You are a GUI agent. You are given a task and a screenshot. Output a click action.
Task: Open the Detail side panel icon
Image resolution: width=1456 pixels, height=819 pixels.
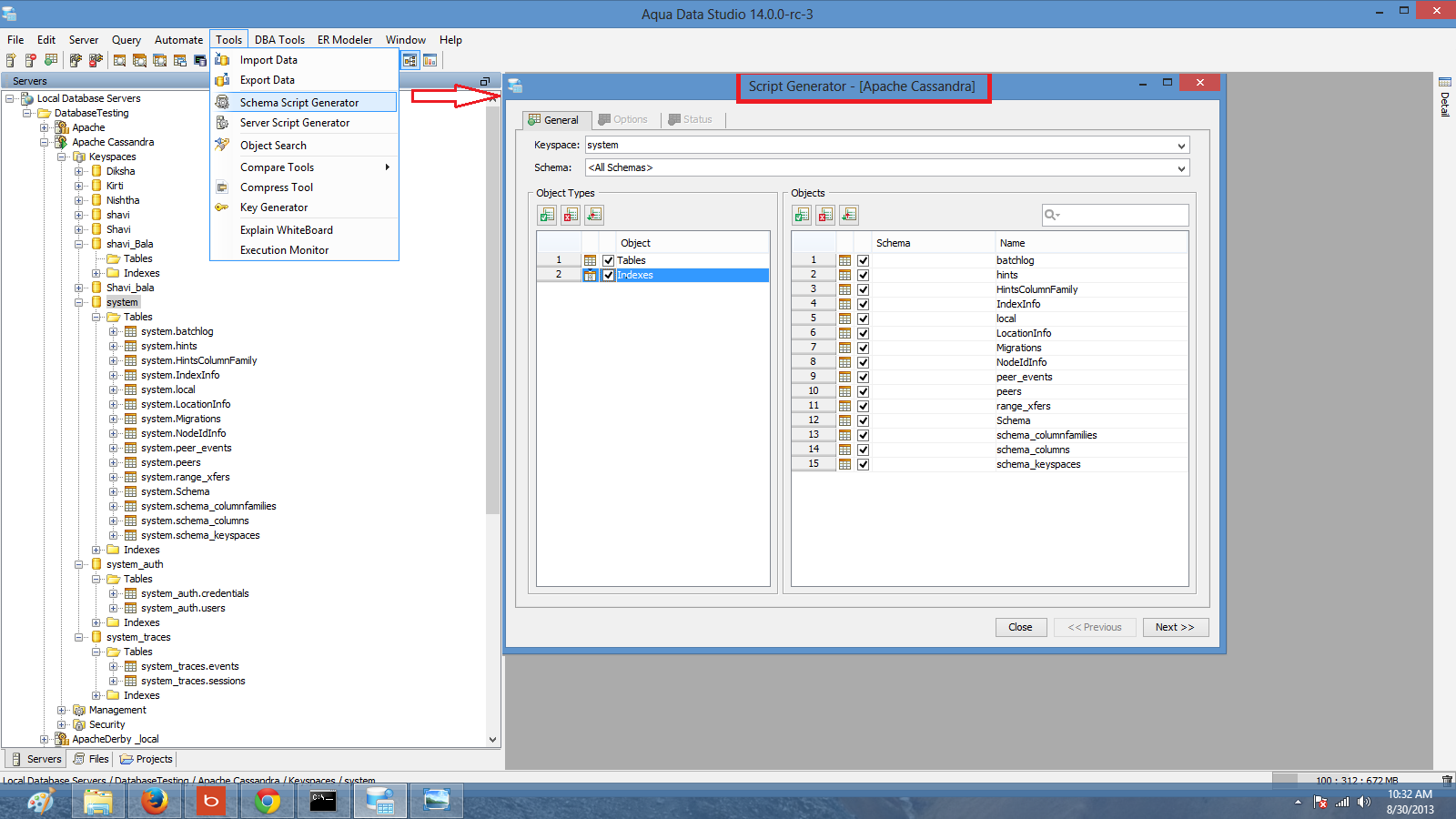click(x=1444, y=83)
